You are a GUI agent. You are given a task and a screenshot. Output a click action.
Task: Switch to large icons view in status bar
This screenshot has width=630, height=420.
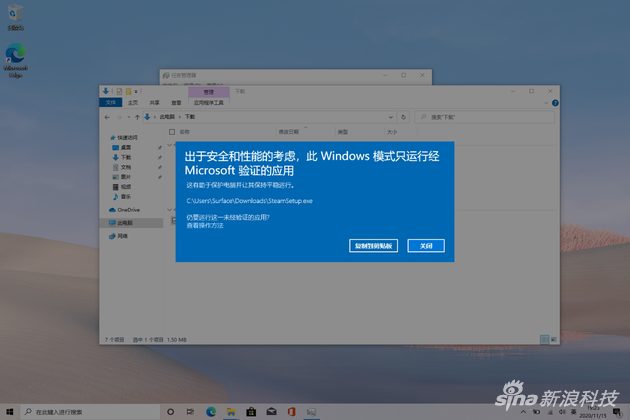[554, 340]
